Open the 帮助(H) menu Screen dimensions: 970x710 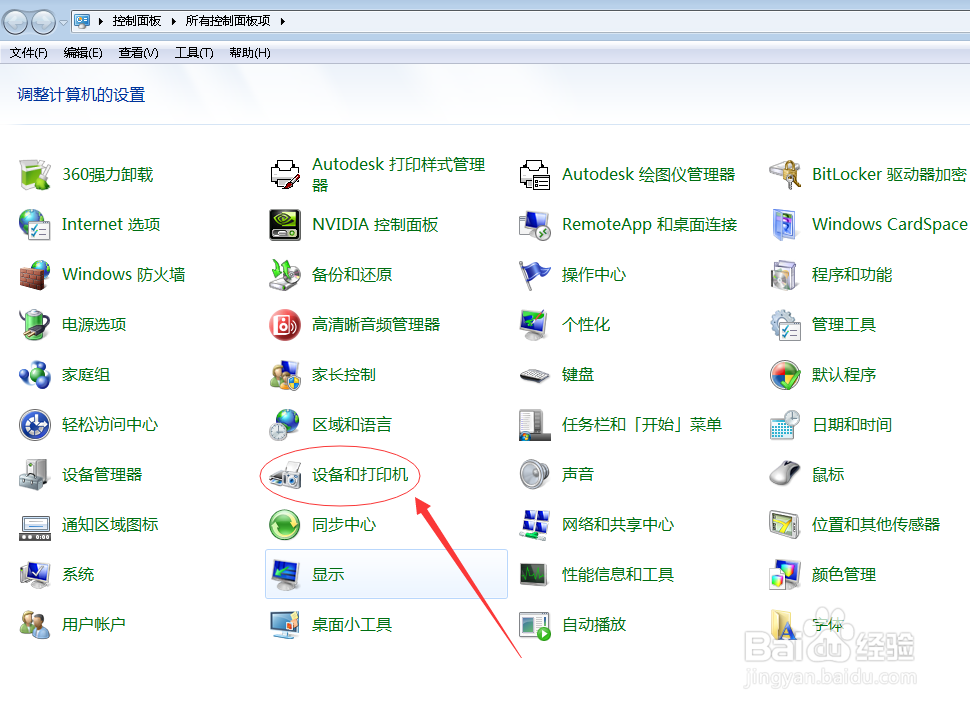(250, 53)
